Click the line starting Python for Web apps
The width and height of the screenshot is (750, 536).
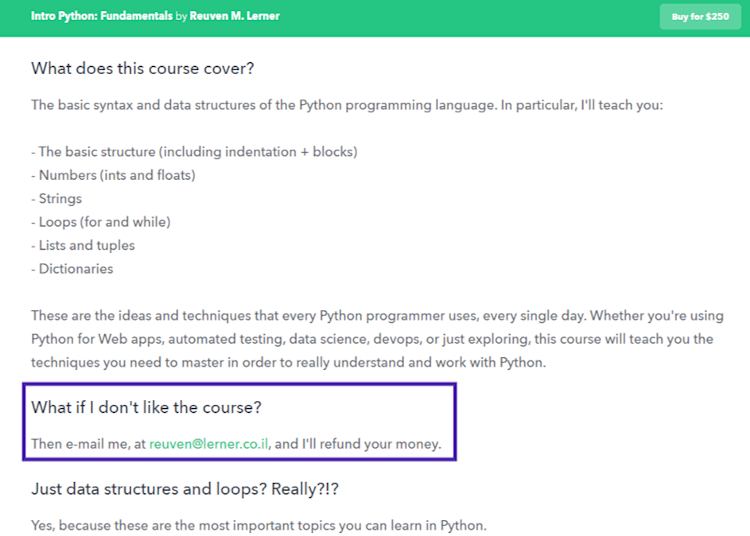pyautogui.click(x=372, y=339)
